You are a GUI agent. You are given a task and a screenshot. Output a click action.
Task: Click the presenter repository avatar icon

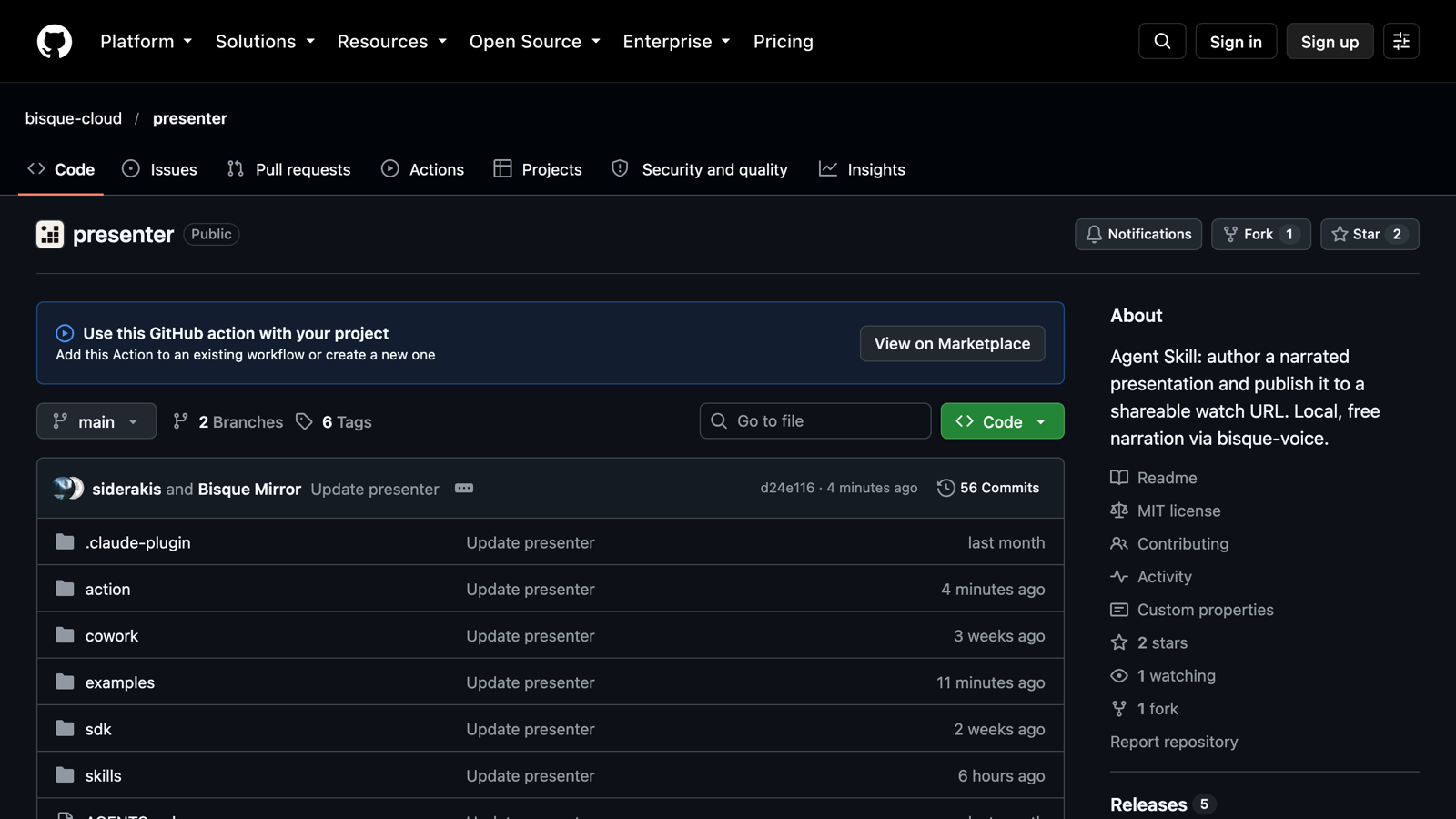50,234
